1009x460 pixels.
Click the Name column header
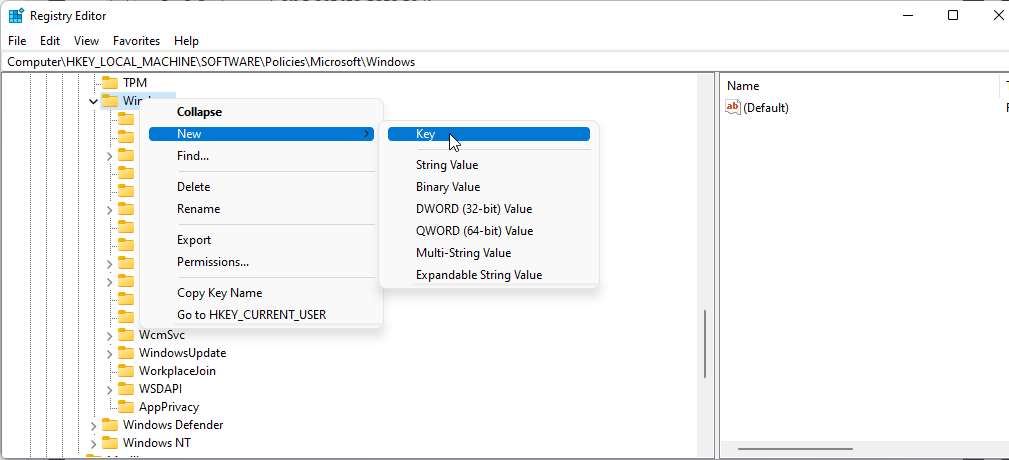[x=743, y=86]
